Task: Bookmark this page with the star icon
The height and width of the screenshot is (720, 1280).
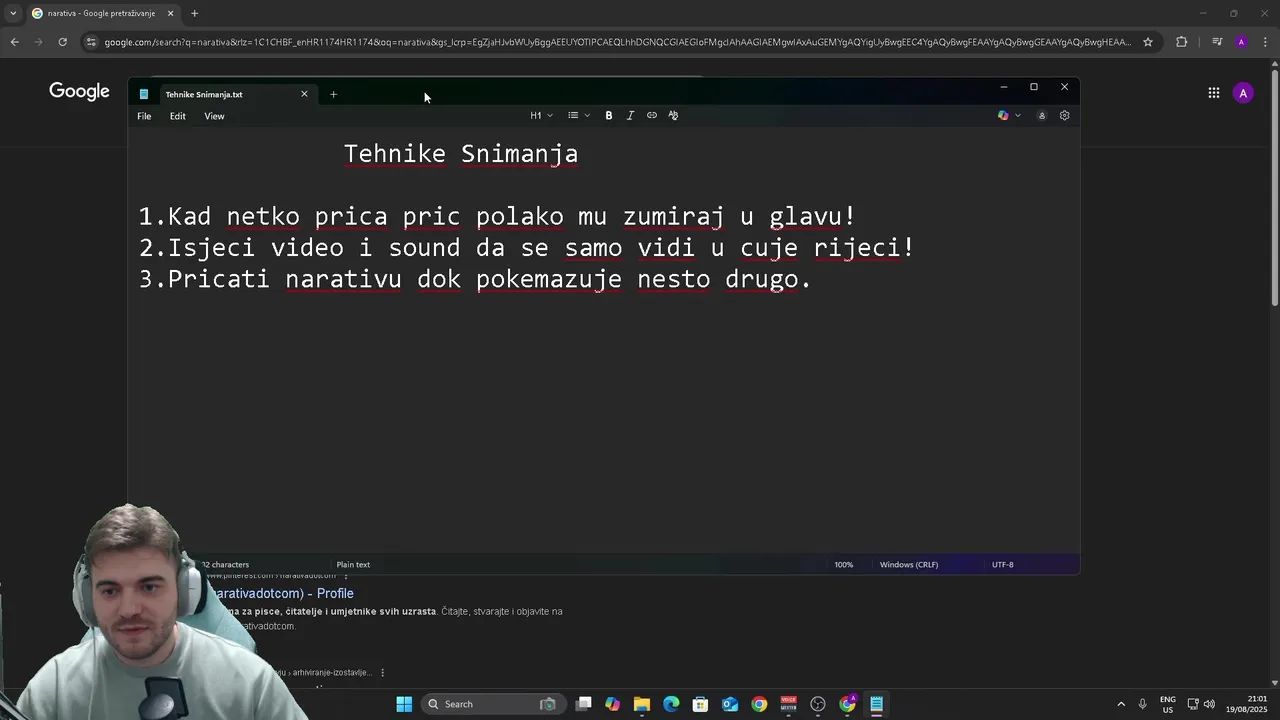Action: tap(1148, 42)
